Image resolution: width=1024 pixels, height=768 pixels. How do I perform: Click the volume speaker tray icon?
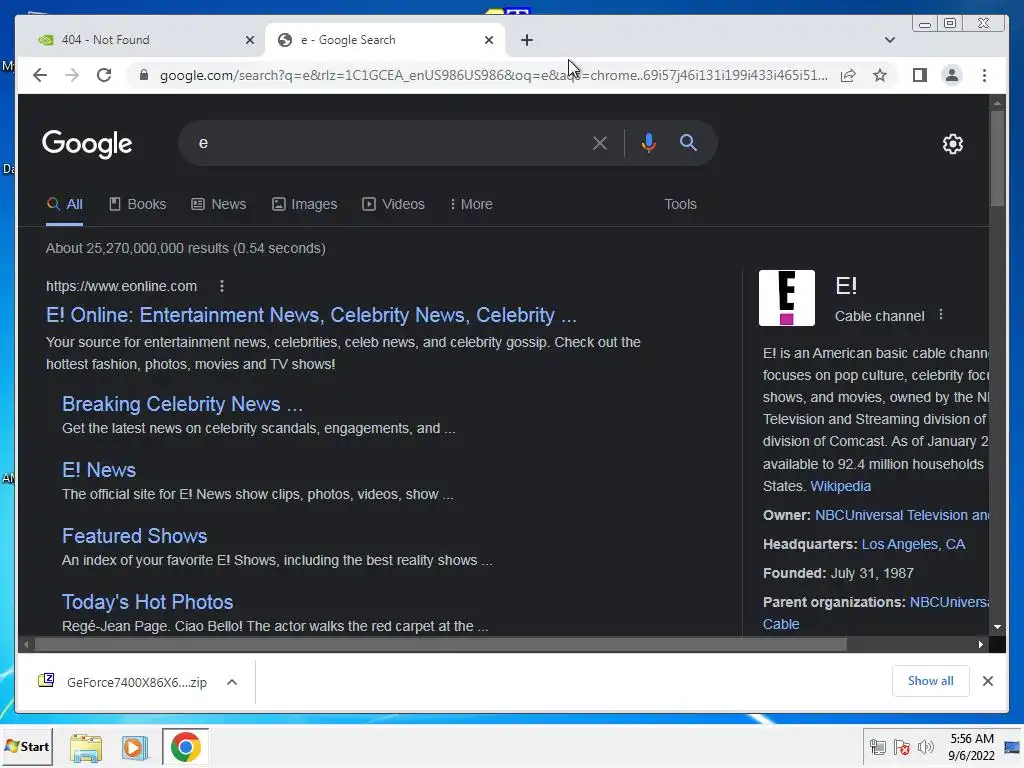pos(925,747)
